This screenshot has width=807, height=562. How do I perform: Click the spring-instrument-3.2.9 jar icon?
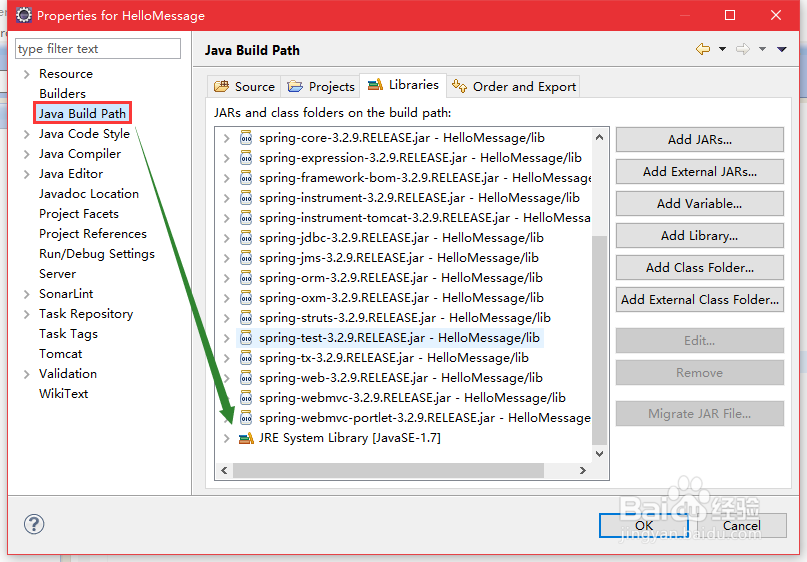246,198
